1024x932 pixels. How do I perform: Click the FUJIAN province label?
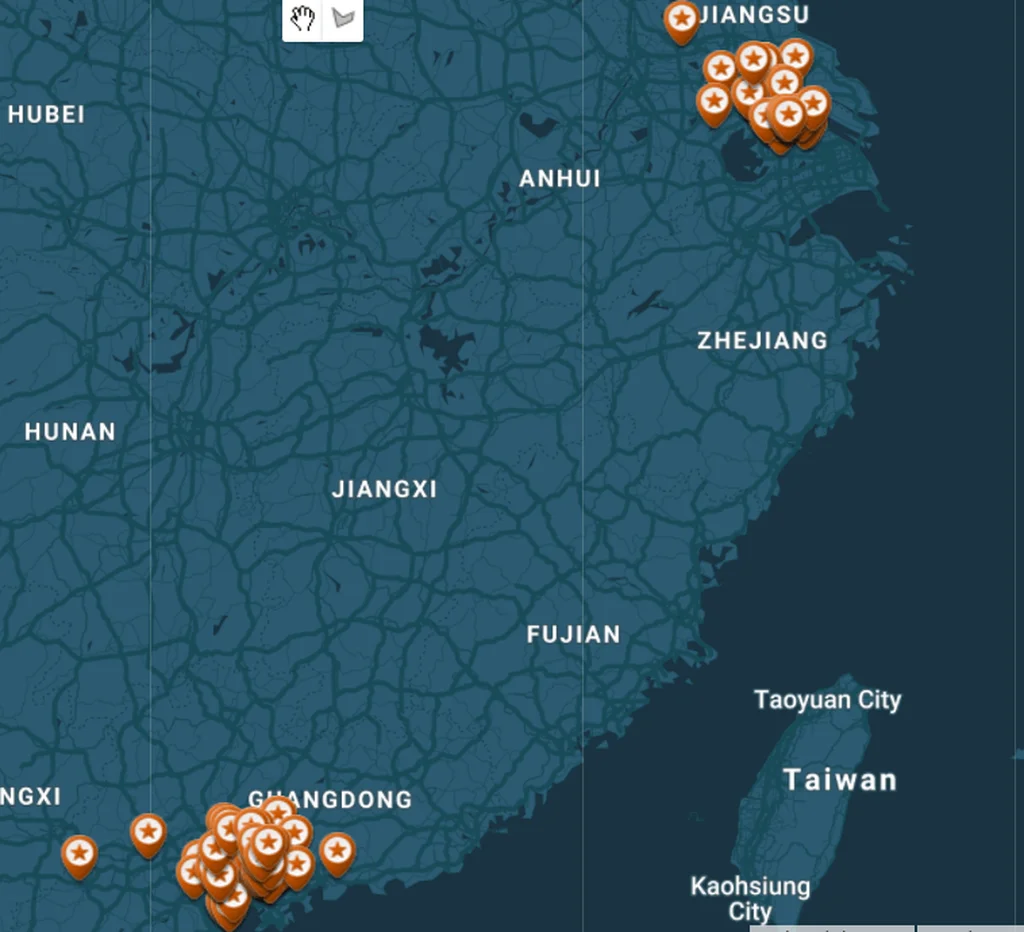coord(574,634)
